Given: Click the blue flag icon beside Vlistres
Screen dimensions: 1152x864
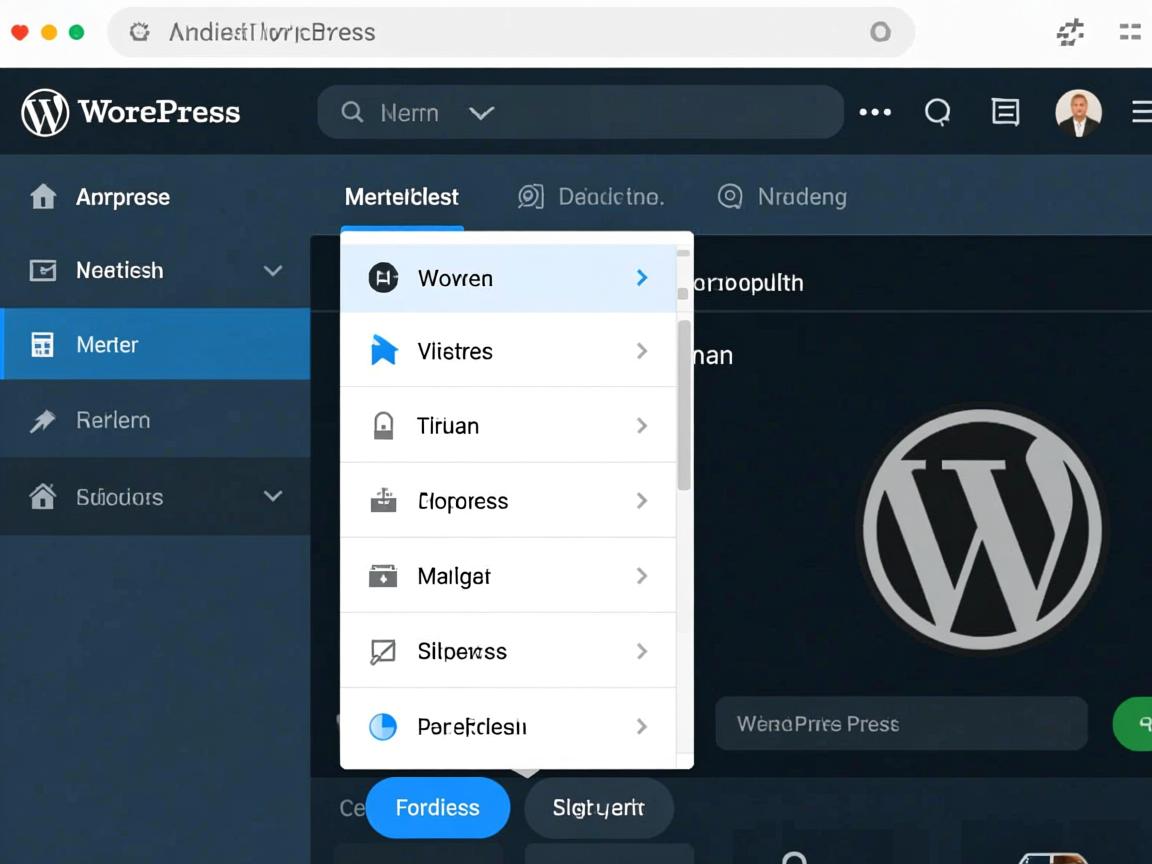Looking at the screenshot, I should tap(384, 351).
